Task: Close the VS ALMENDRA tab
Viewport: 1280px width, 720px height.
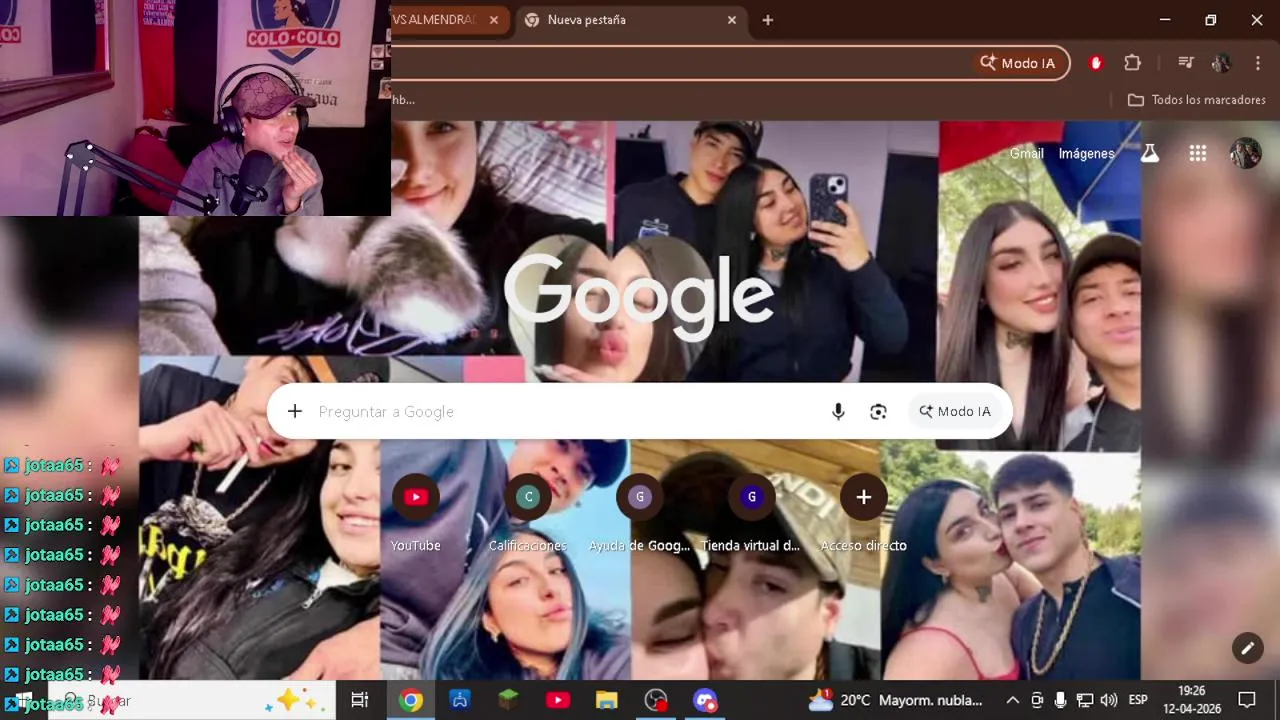Action: (494, 20)
